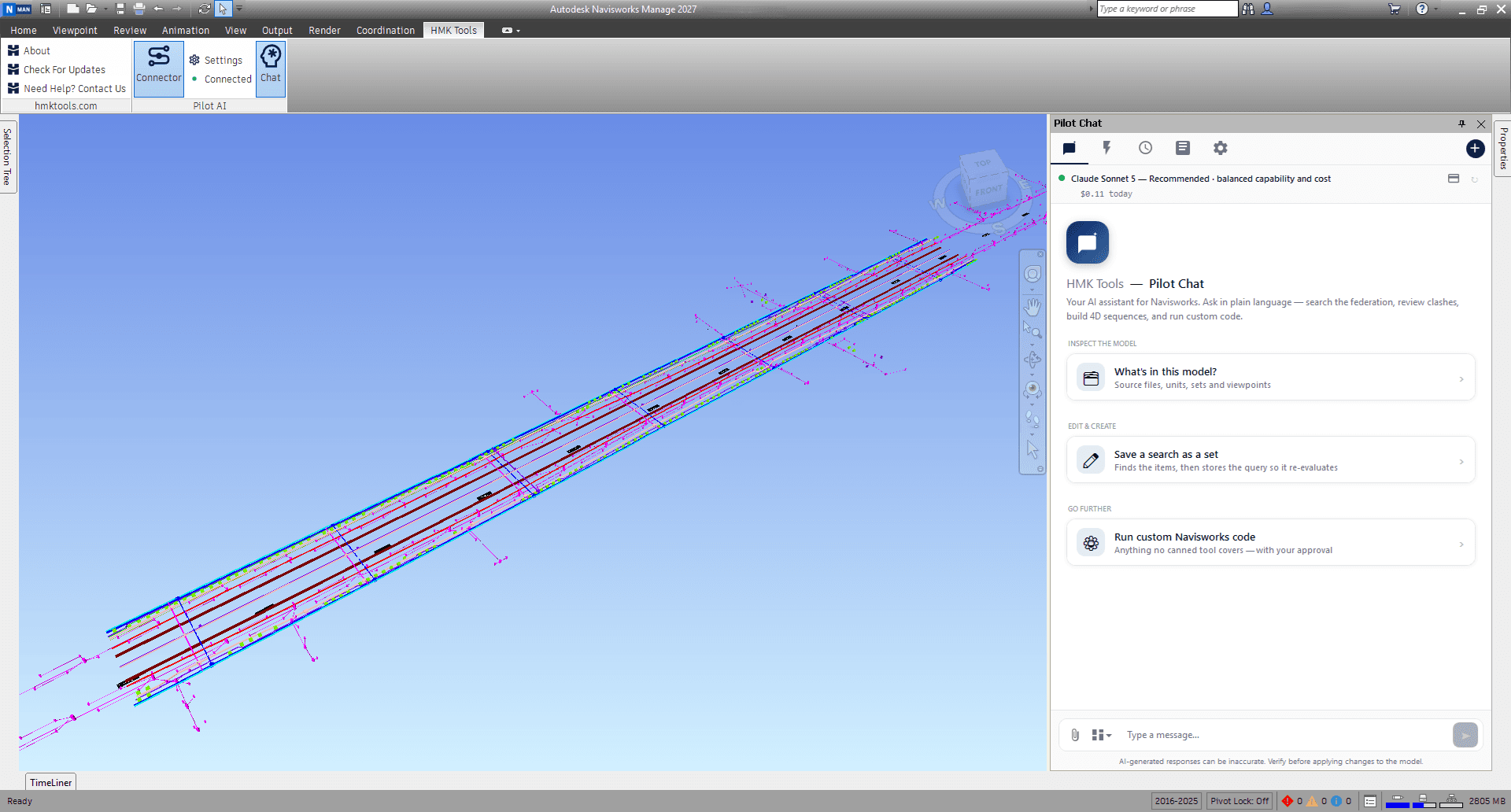Screen dimensions: 1511x812
Task: Switch to the Home ribbon tab
Action: (x=24, y=30)
